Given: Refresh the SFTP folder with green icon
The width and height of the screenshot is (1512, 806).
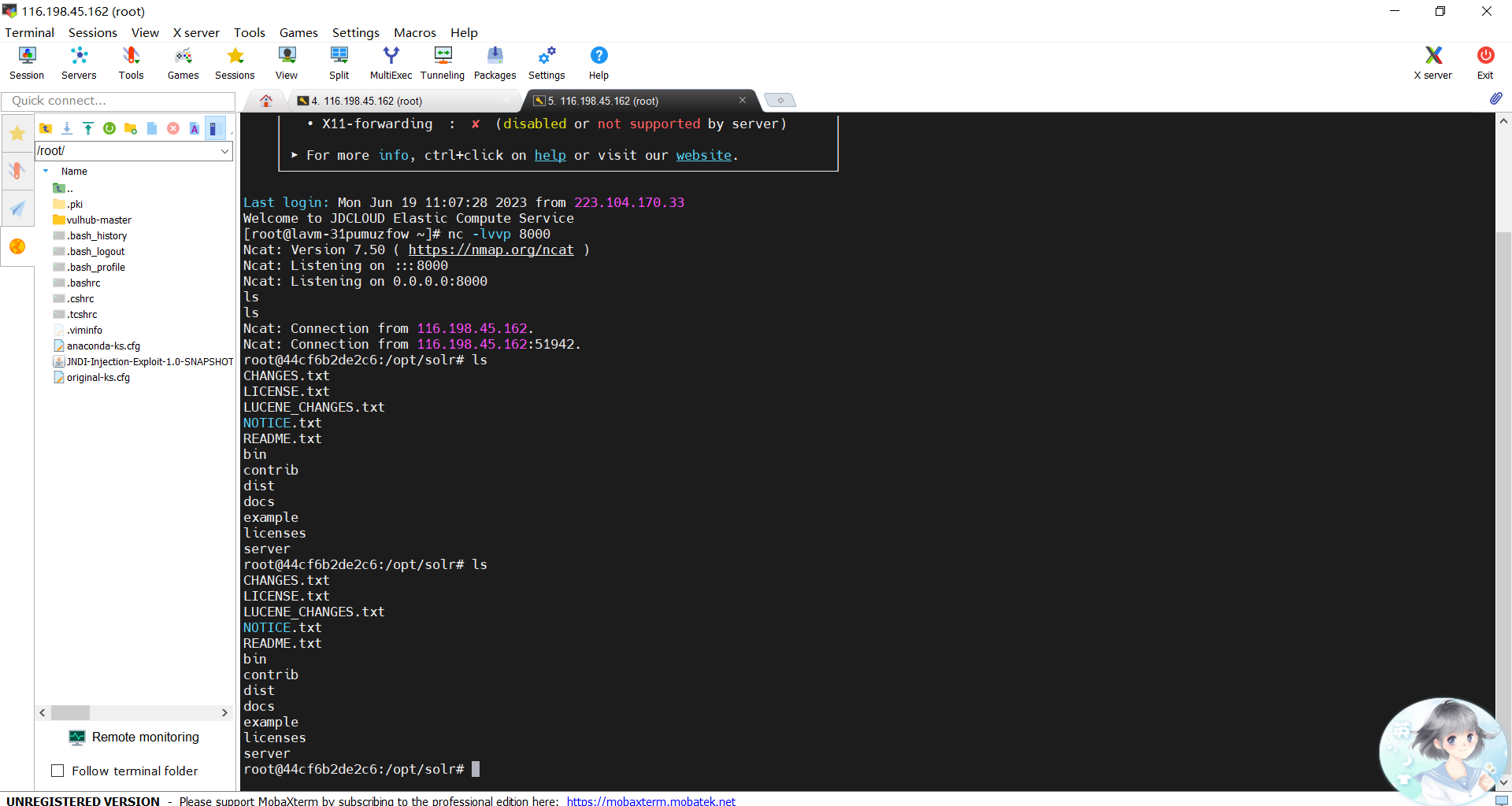Looking at the screenshot, I should pos(109,128).
